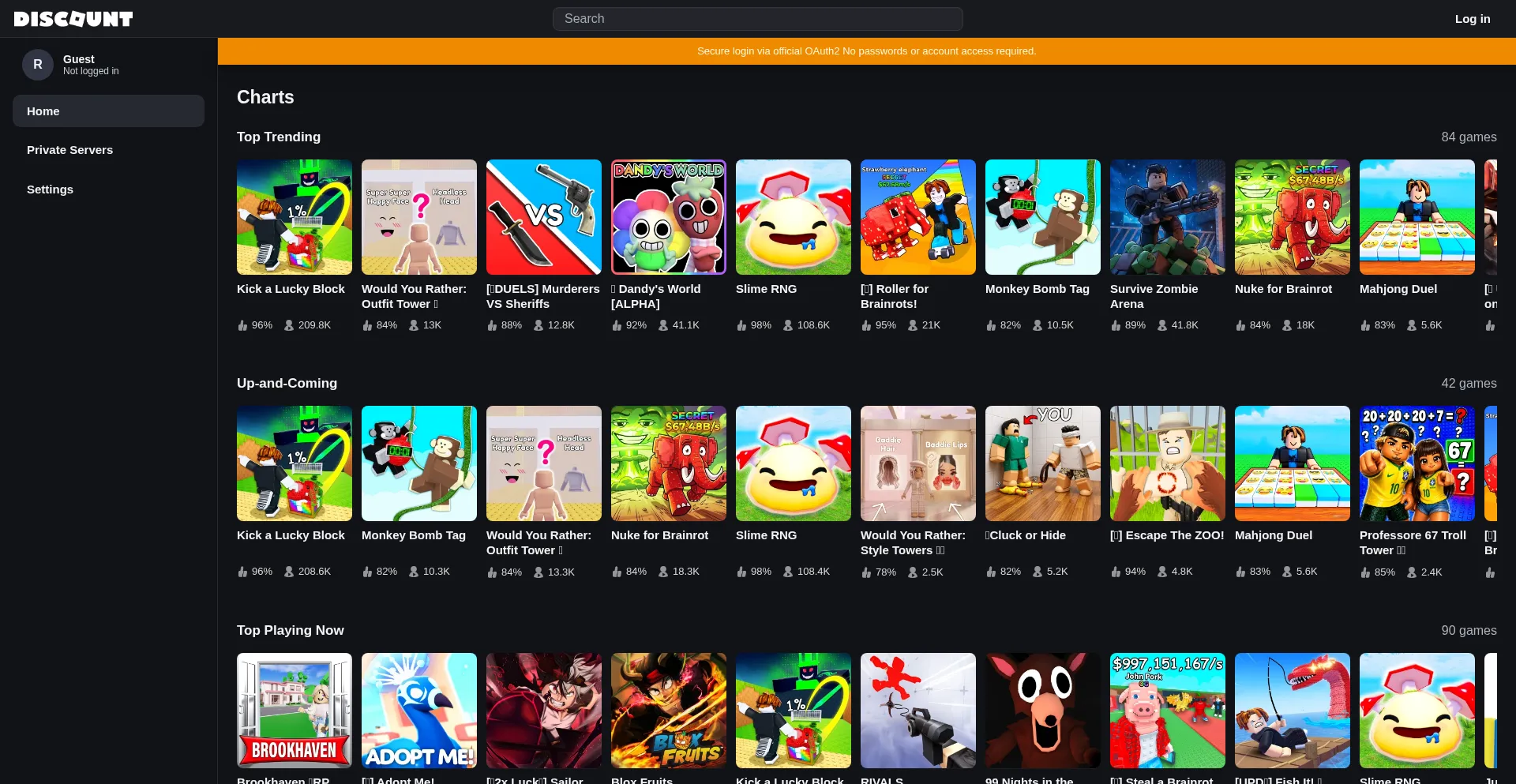This screenshot has width=1516, height=784.
Task: Click the player count icon under Cluck or Hide
Action: click(1038, 572)
